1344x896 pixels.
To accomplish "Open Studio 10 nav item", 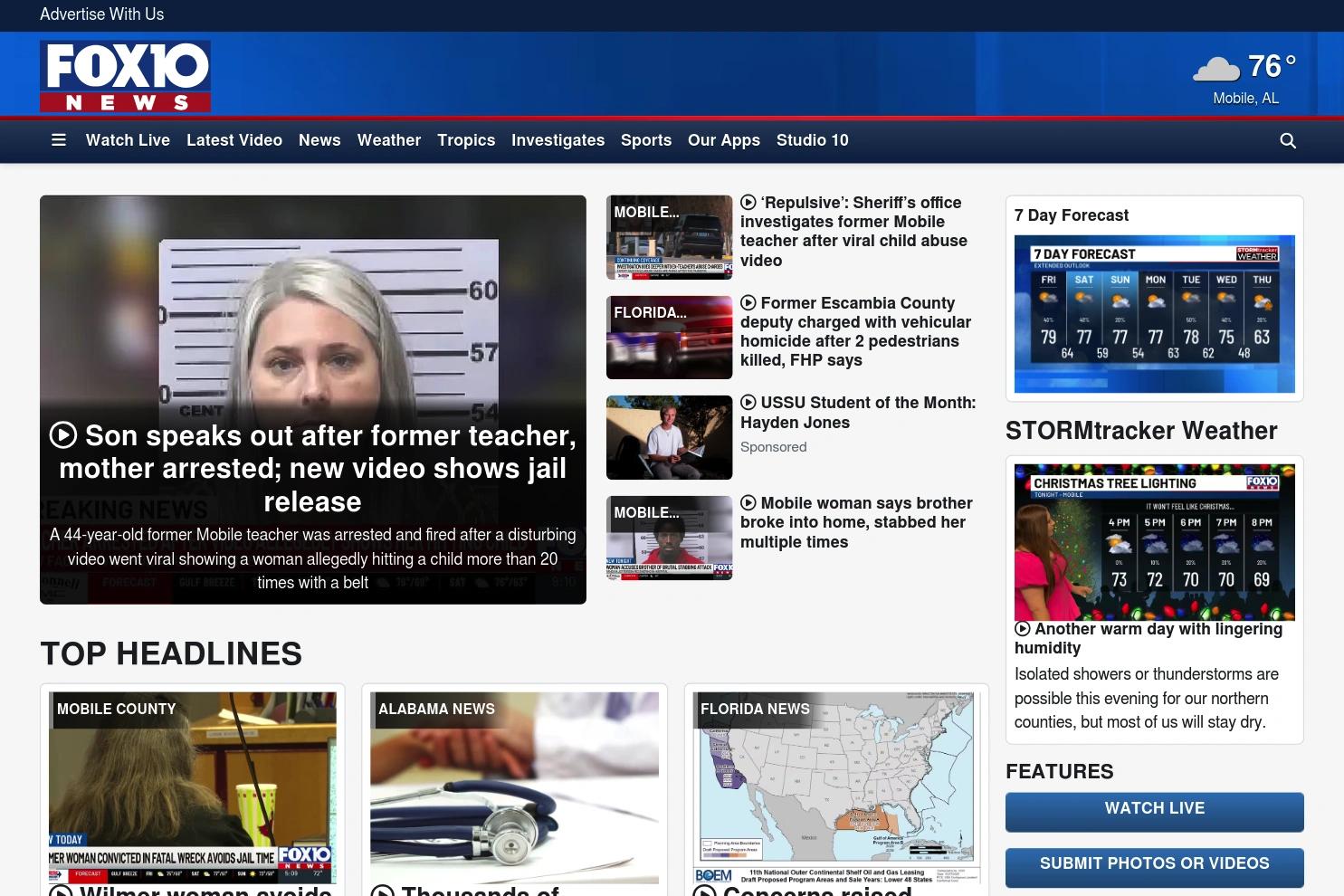I will (813, 140).
